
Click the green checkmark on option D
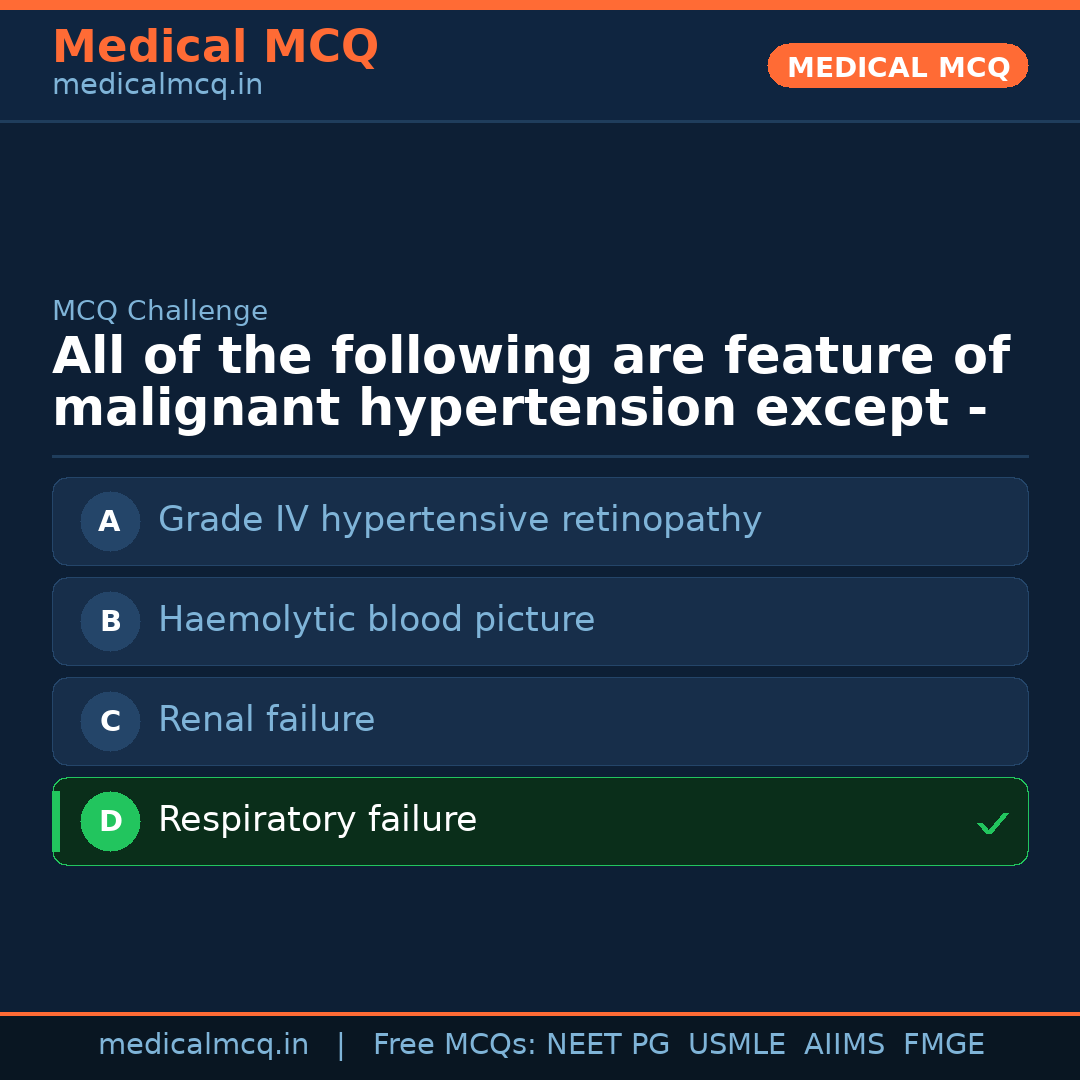(993, 822)
